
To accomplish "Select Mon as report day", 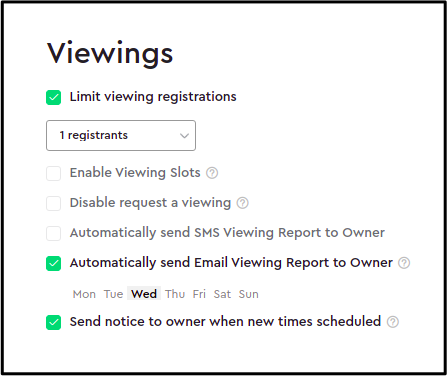I will pos(84,294).
